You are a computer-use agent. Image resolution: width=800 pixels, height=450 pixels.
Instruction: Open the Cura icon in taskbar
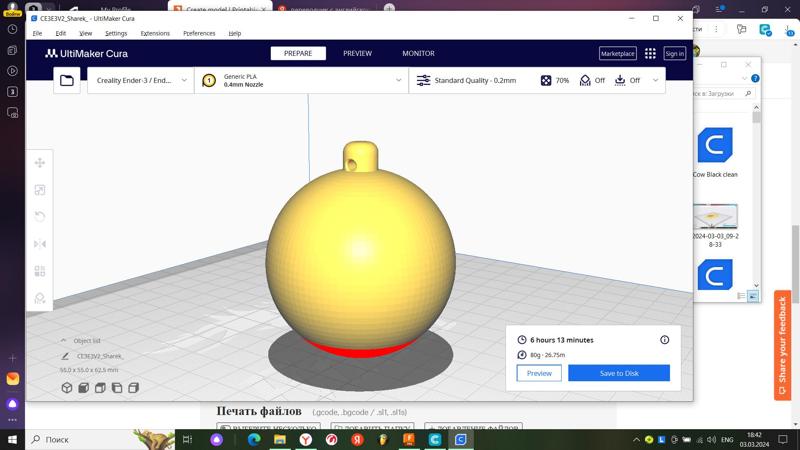click(461, 439)
